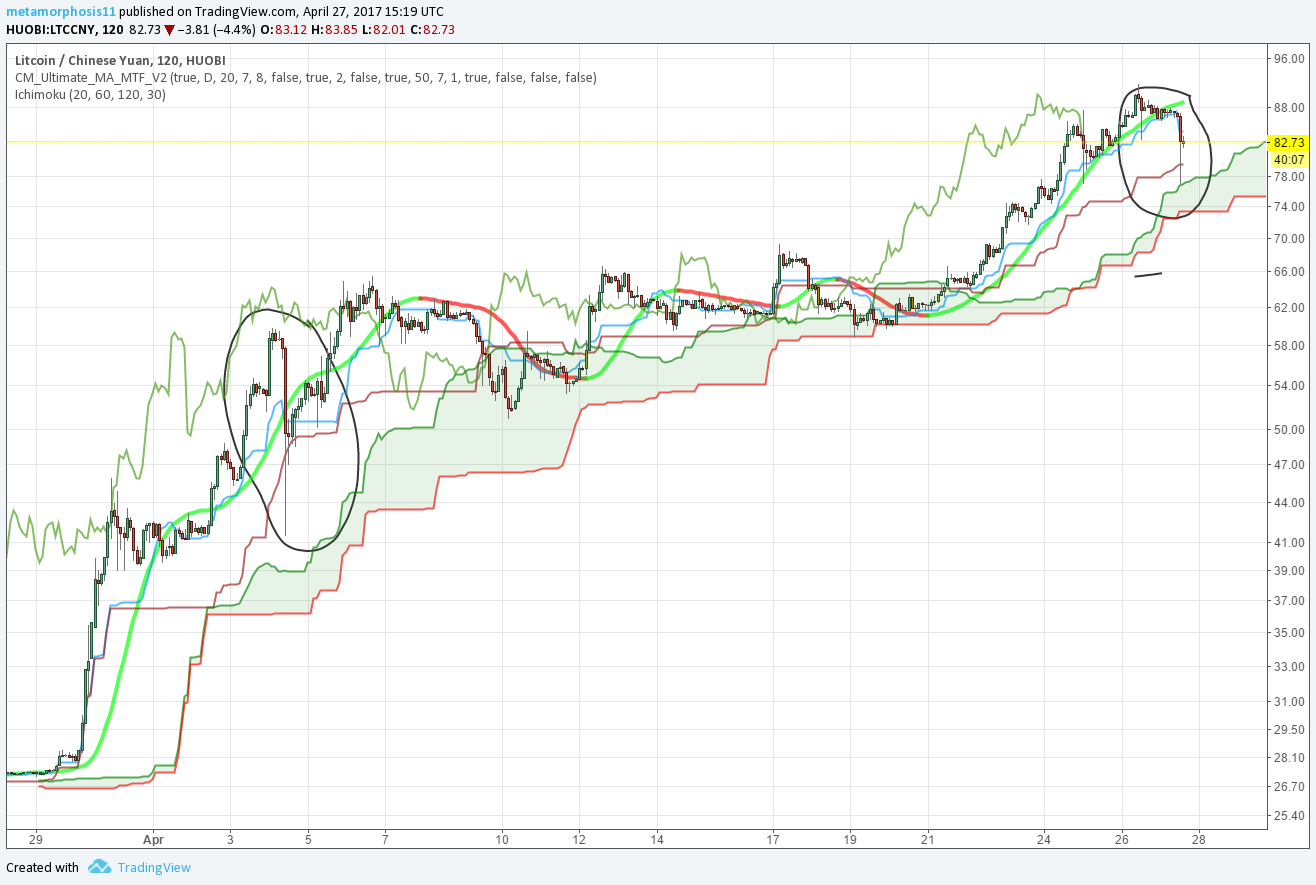
Task: Click the 10 date label on time axis
Action: [502, 839]
